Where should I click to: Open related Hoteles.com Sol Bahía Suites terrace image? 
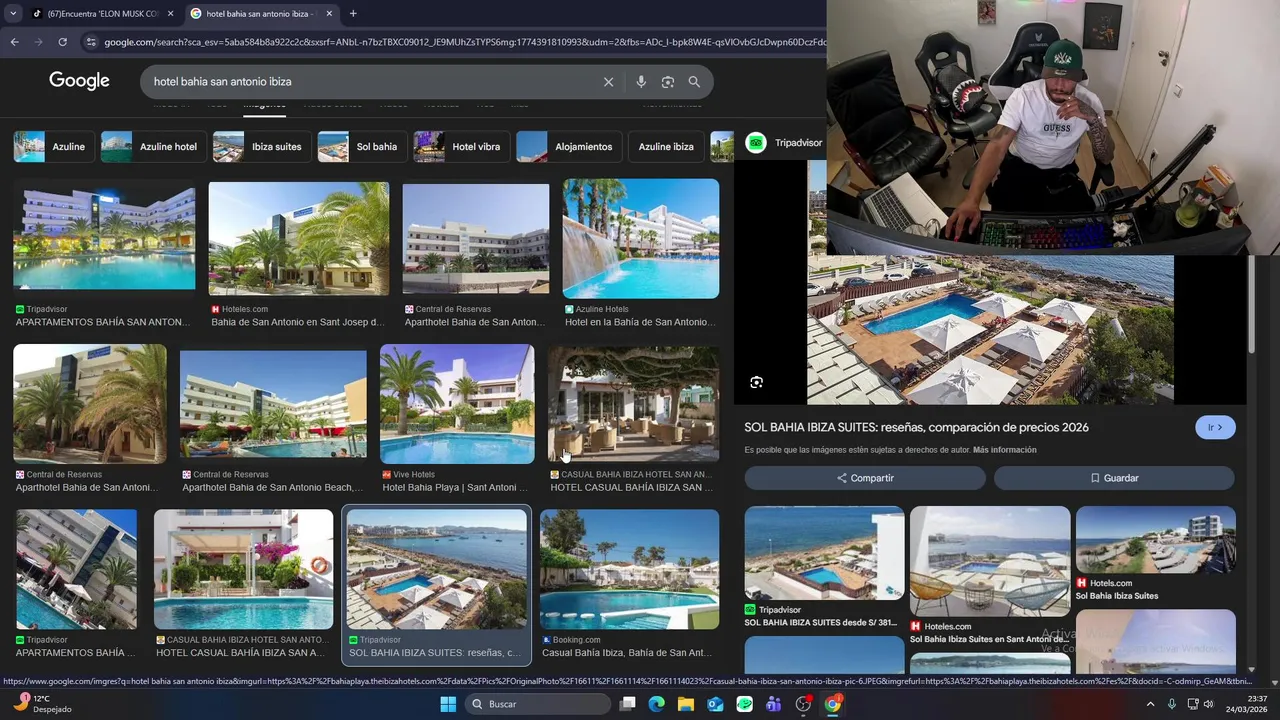point(990,561)
